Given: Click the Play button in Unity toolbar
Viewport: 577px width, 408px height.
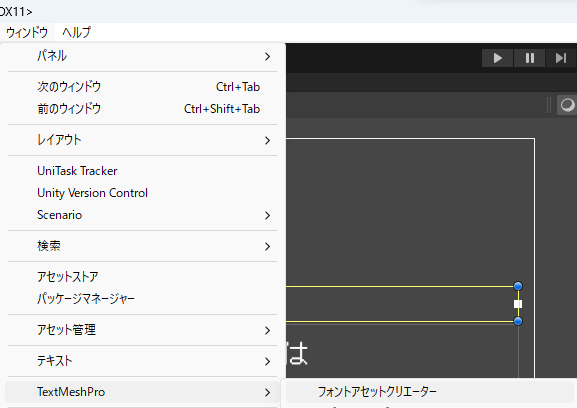Looking at the screenshot, I should (x=498, y=58).
